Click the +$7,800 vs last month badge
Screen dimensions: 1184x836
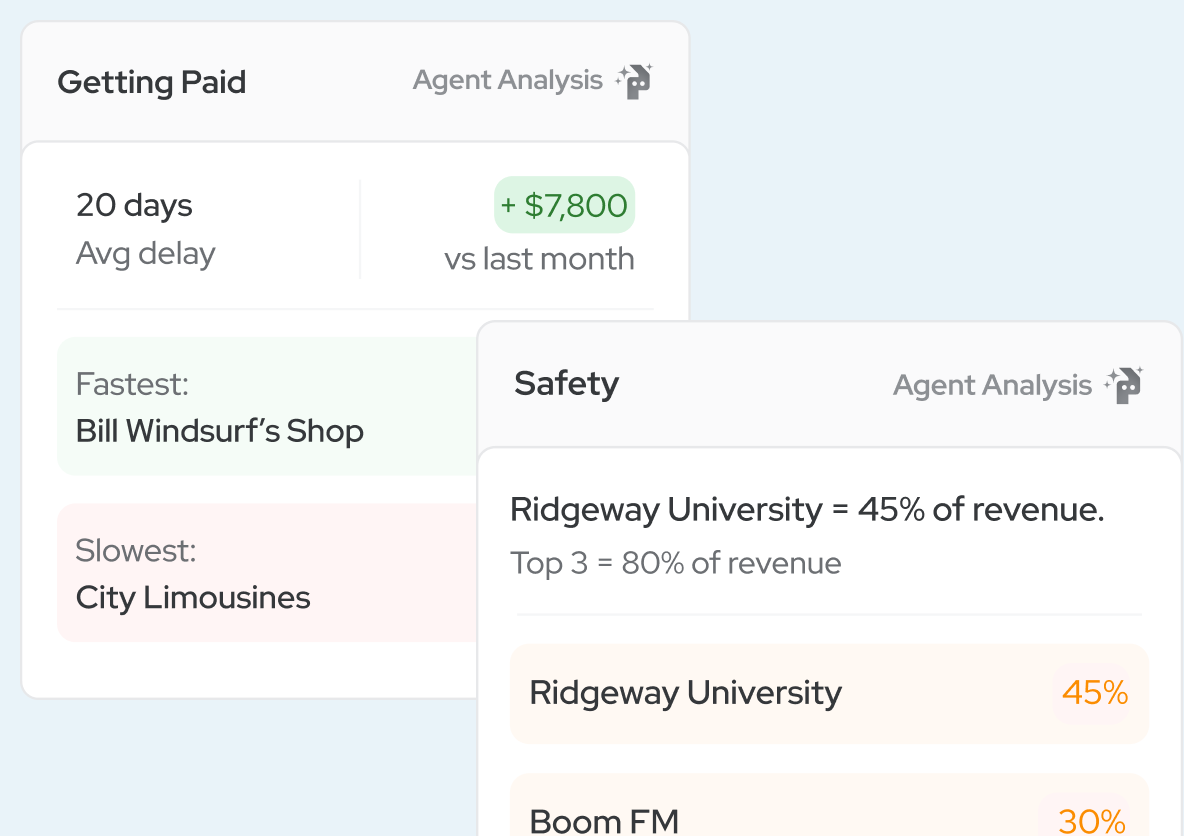[x=564, y=205]
